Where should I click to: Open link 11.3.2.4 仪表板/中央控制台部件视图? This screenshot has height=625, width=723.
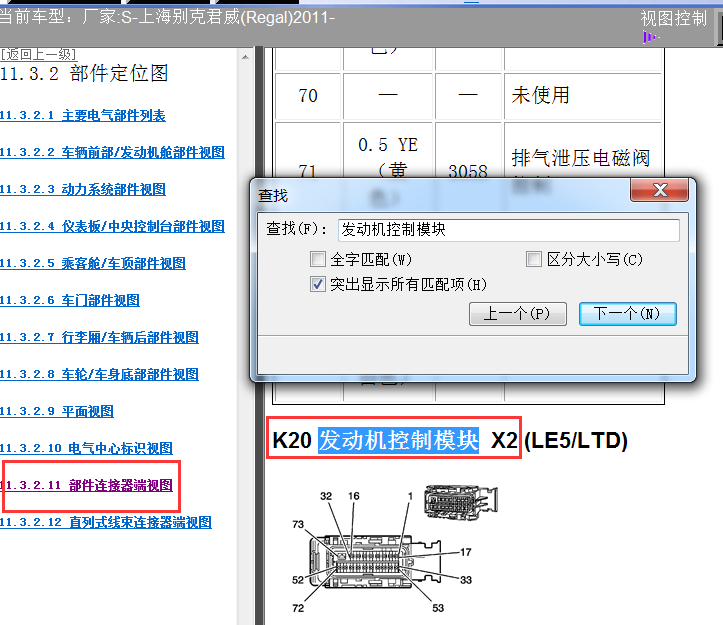coord(112,226)
